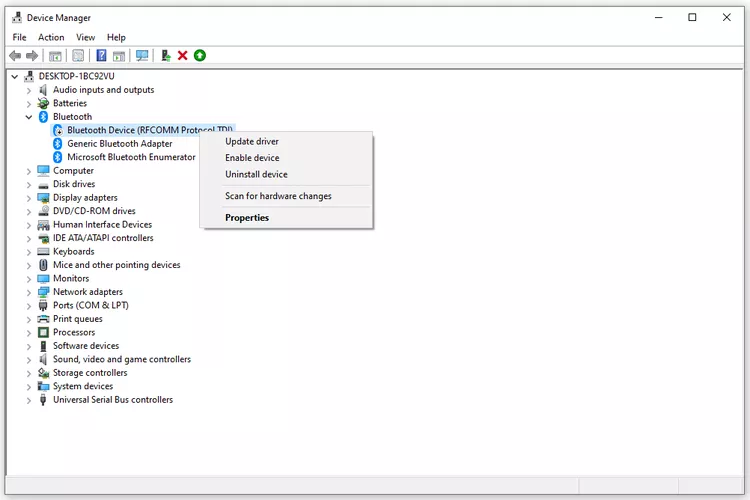Open the View menu
The width and height of the screenshot is (750, 500).
pyautogui.click(x=86, y=37)
